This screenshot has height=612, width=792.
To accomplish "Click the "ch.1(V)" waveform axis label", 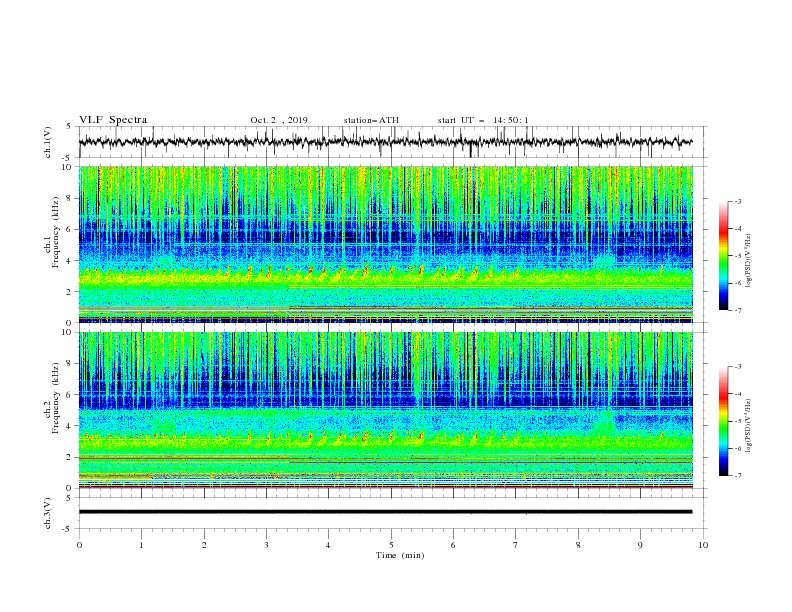I will [x=48, y=142].
